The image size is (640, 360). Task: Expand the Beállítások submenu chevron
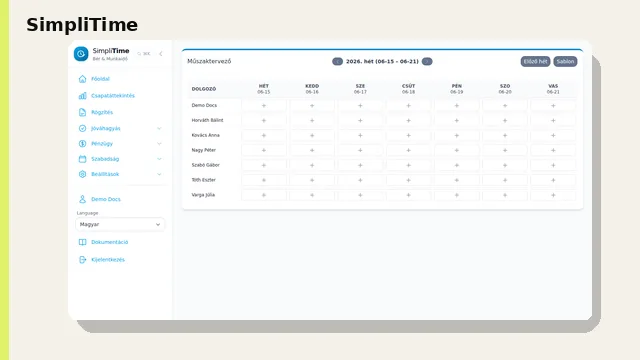pyautogui.click(x=159, y=174)
